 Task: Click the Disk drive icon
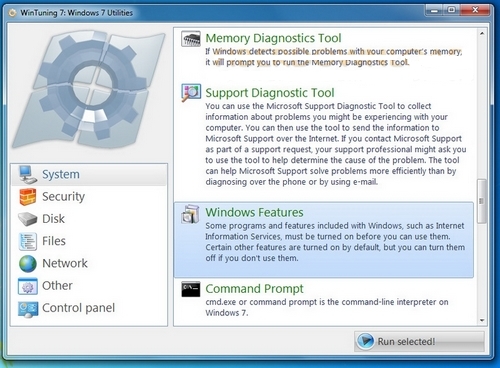point(28,219)
